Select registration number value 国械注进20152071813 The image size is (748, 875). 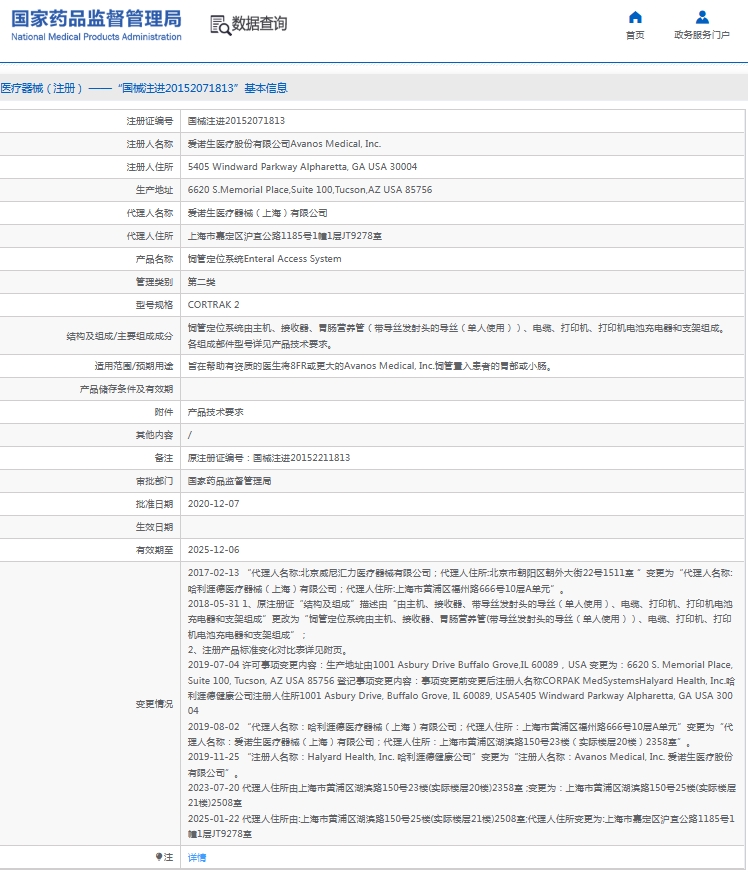point(236,121)
